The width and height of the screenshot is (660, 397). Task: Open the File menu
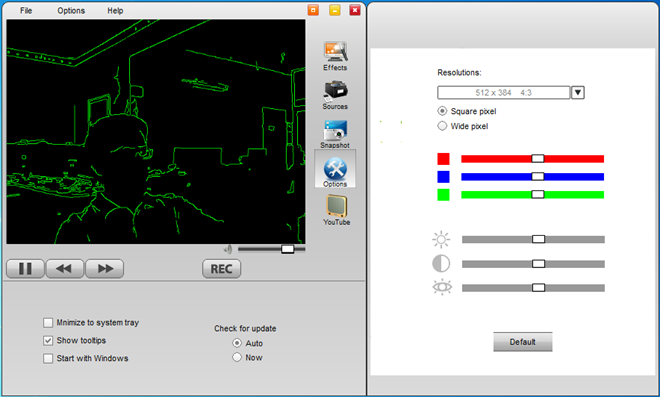(26, 11)
